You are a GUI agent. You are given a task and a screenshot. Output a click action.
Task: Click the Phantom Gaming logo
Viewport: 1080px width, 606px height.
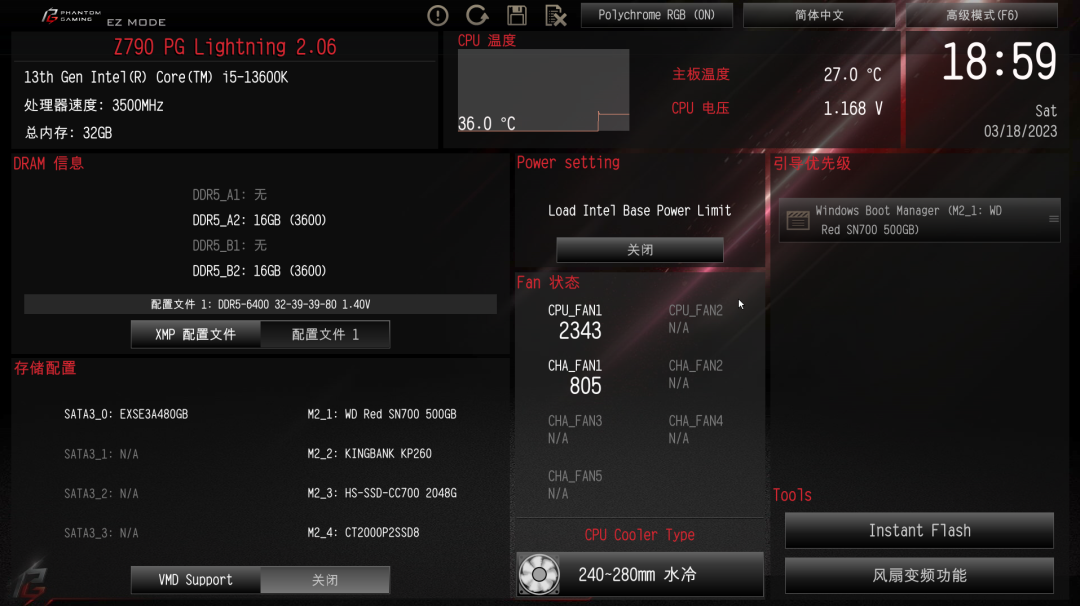(x=72, y=15)
